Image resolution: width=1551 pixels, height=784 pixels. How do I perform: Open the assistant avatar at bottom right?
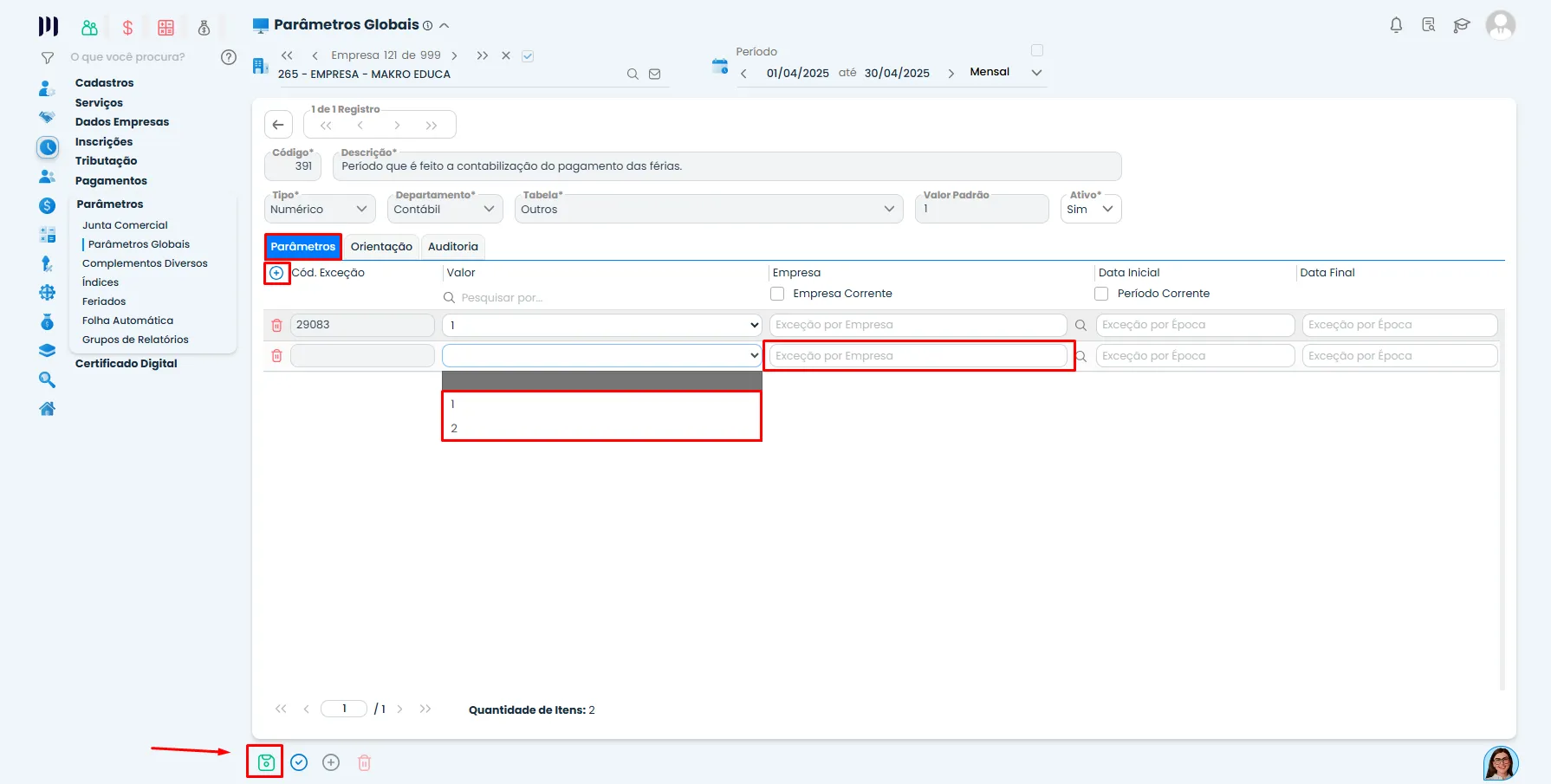(1501, 763)
